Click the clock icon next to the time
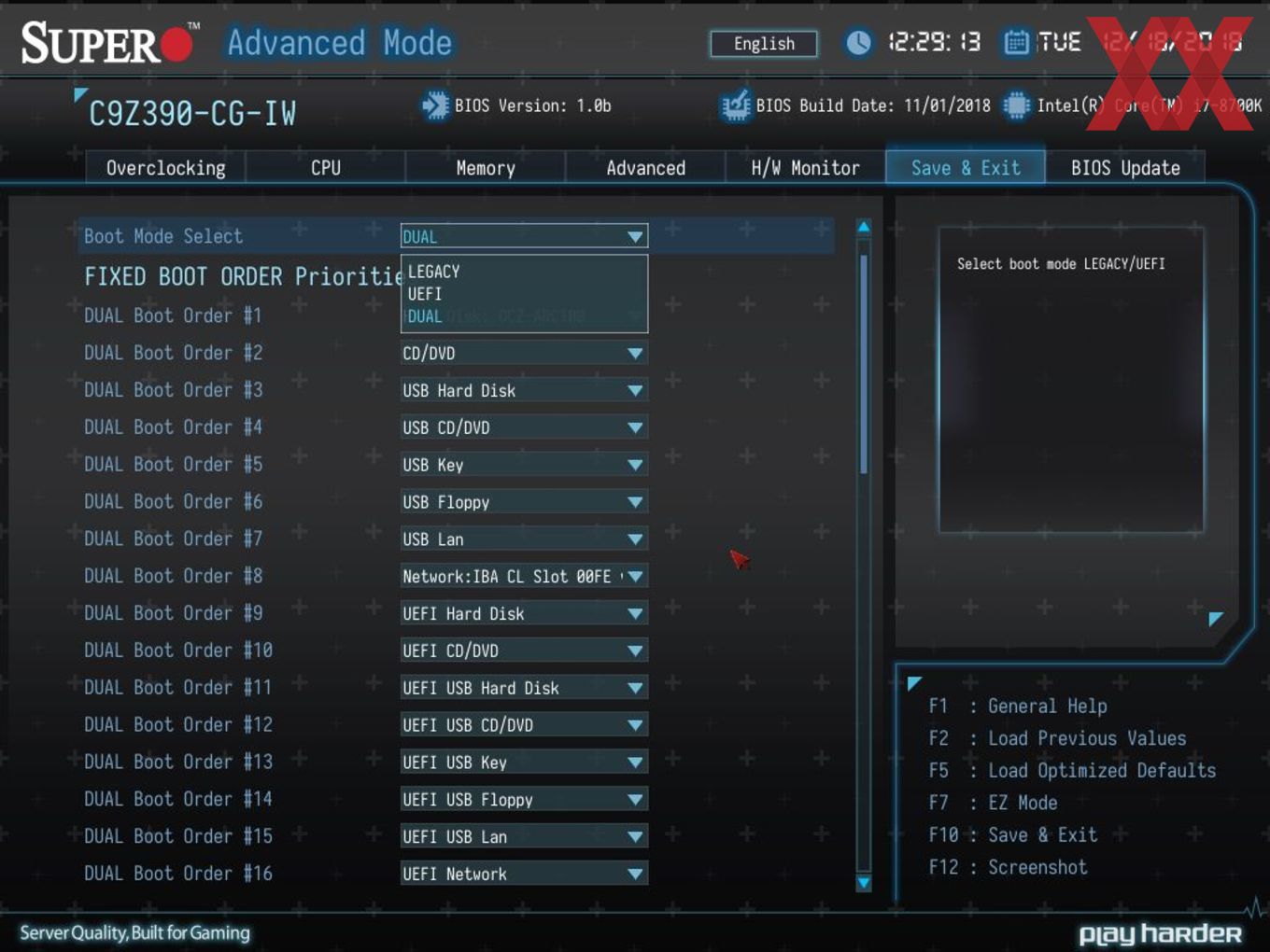 click(858, 42)
